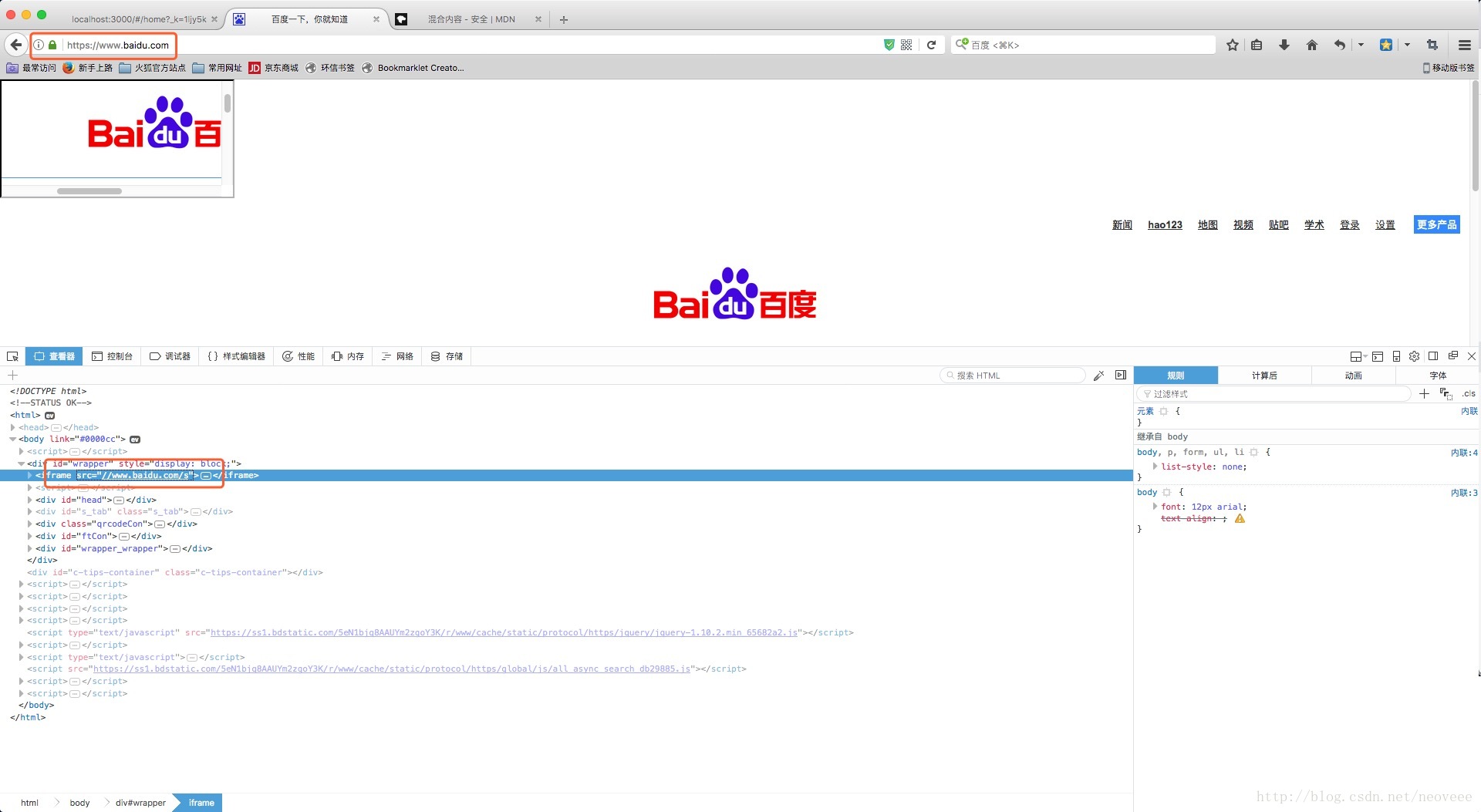Click the 过滤样式 filter styles field
Viewport: 1481px width, 812px height.
pyautogui.click(x=1274, y=394)
